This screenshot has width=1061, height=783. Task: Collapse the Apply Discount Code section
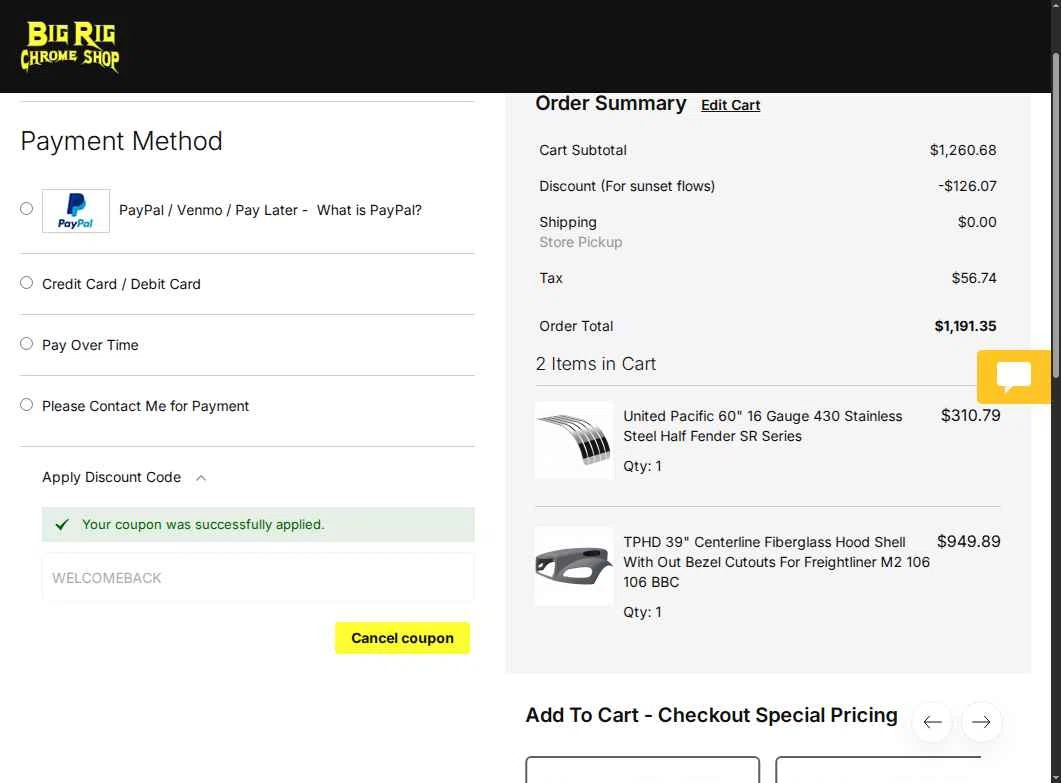125,477
